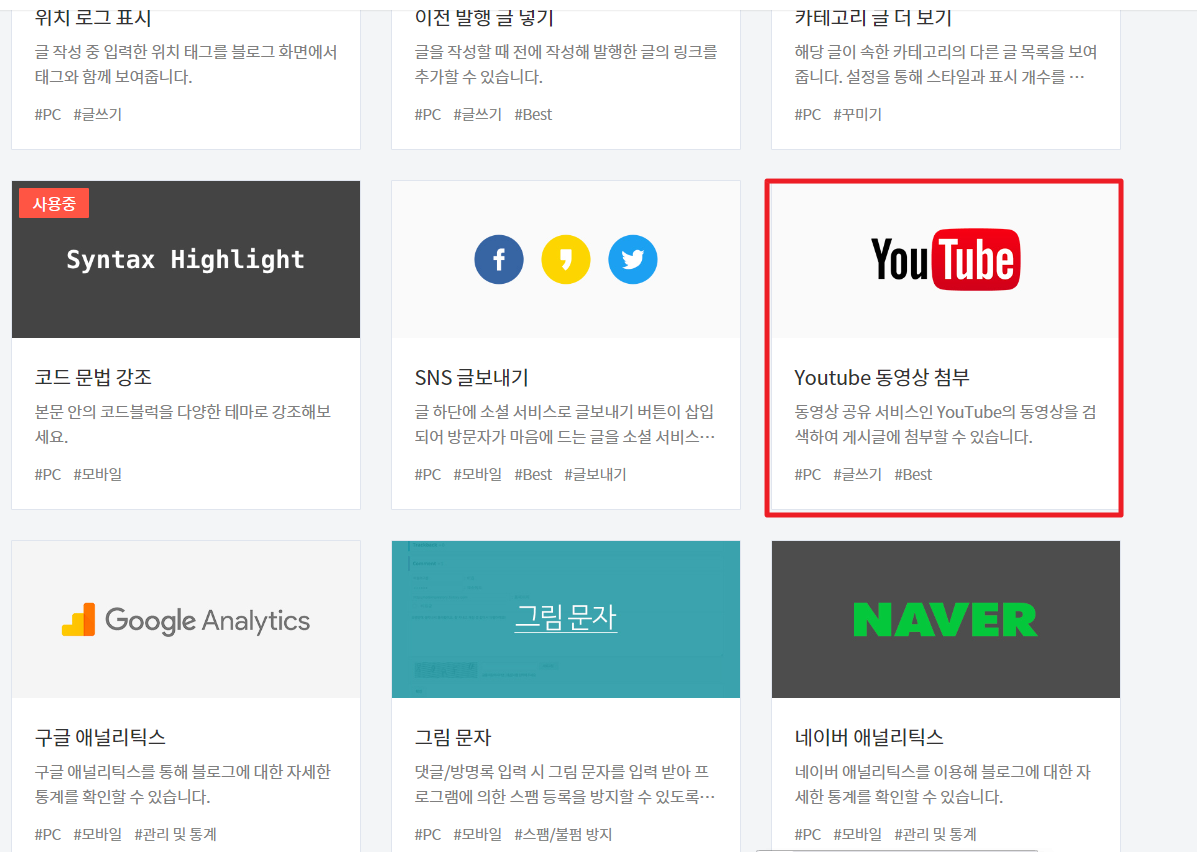The image size is (1197, 852).
Task: Click #관리 및 통계 tag under 구글 애널리틱스
Action: pyautogui.click(x=176, y=834)
